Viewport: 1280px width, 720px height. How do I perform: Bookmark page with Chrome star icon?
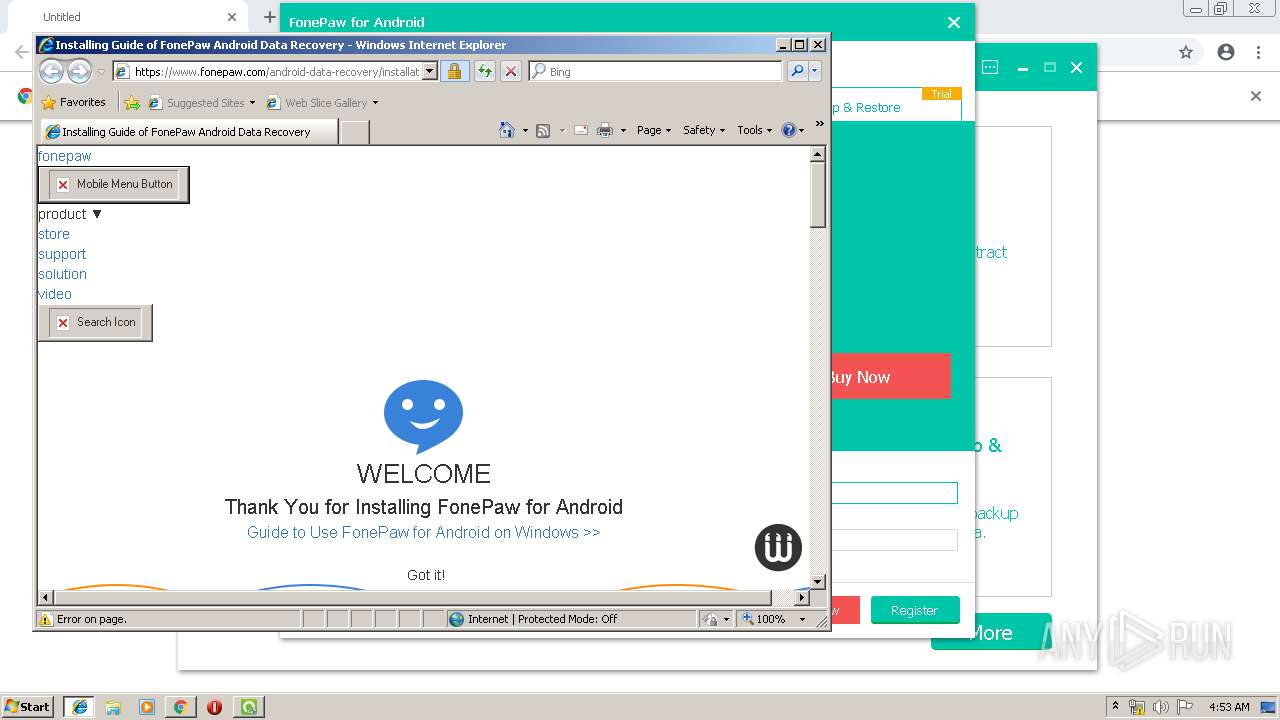pos(1186,53)
